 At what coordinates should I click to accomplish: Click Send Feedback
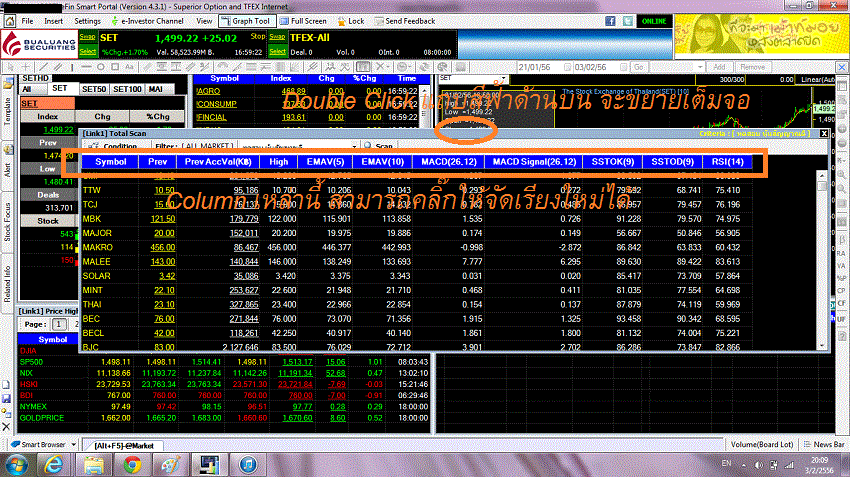point(404,21)
